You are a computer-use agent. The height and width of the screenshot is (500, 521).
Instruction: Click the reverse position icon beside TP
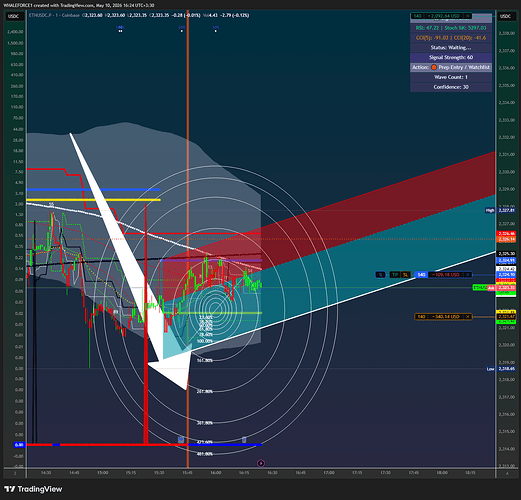click(380, 275)
